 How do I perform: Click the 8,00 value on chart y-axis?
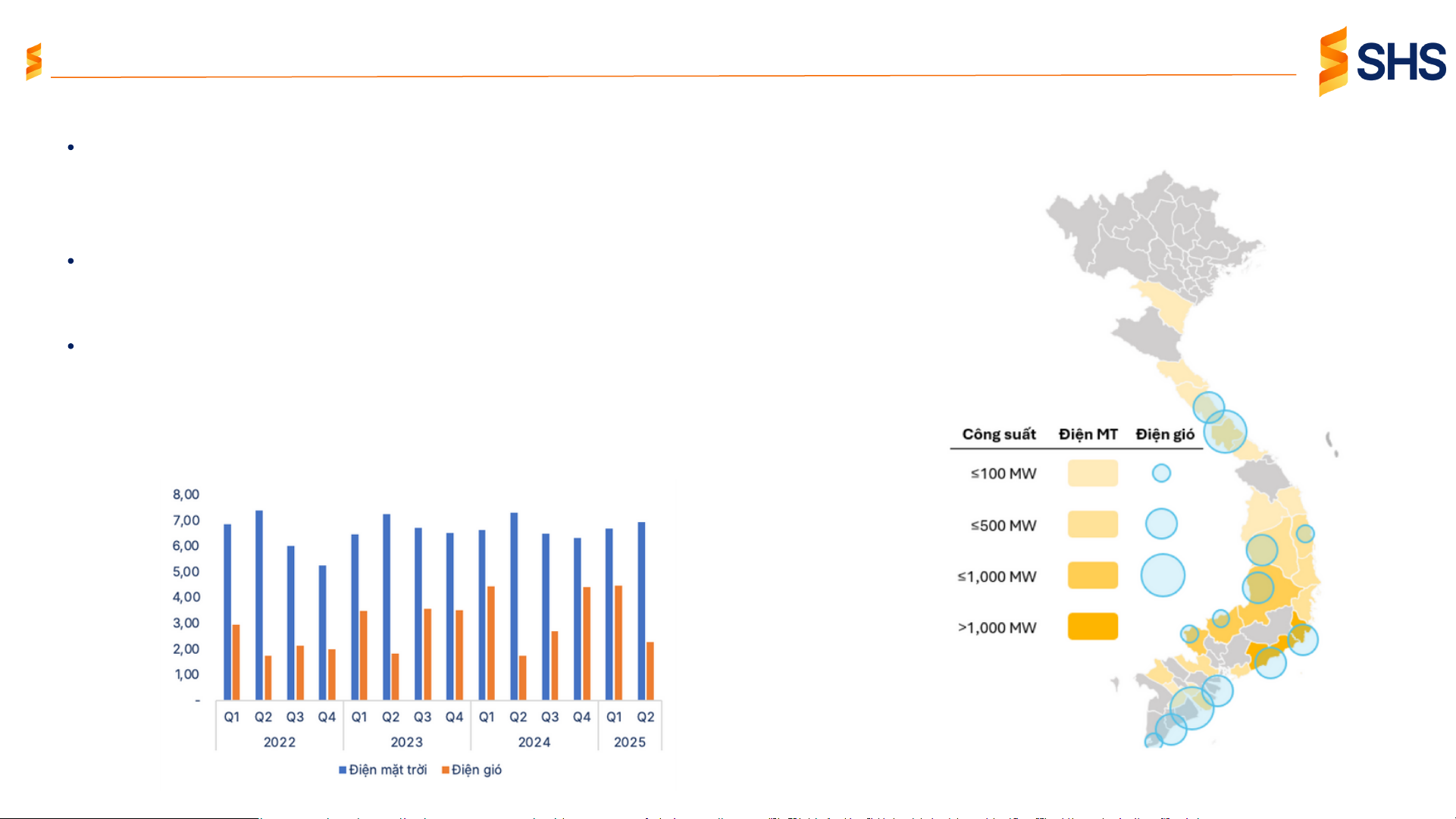(186, 495)
